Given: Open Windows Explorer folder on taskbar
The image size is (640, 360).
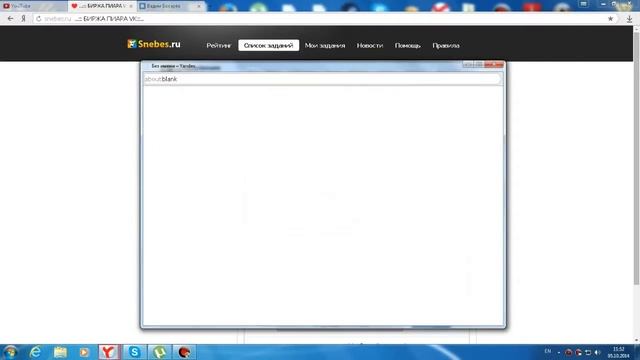Looking at the screenshot, I should (x=60, y=352).
